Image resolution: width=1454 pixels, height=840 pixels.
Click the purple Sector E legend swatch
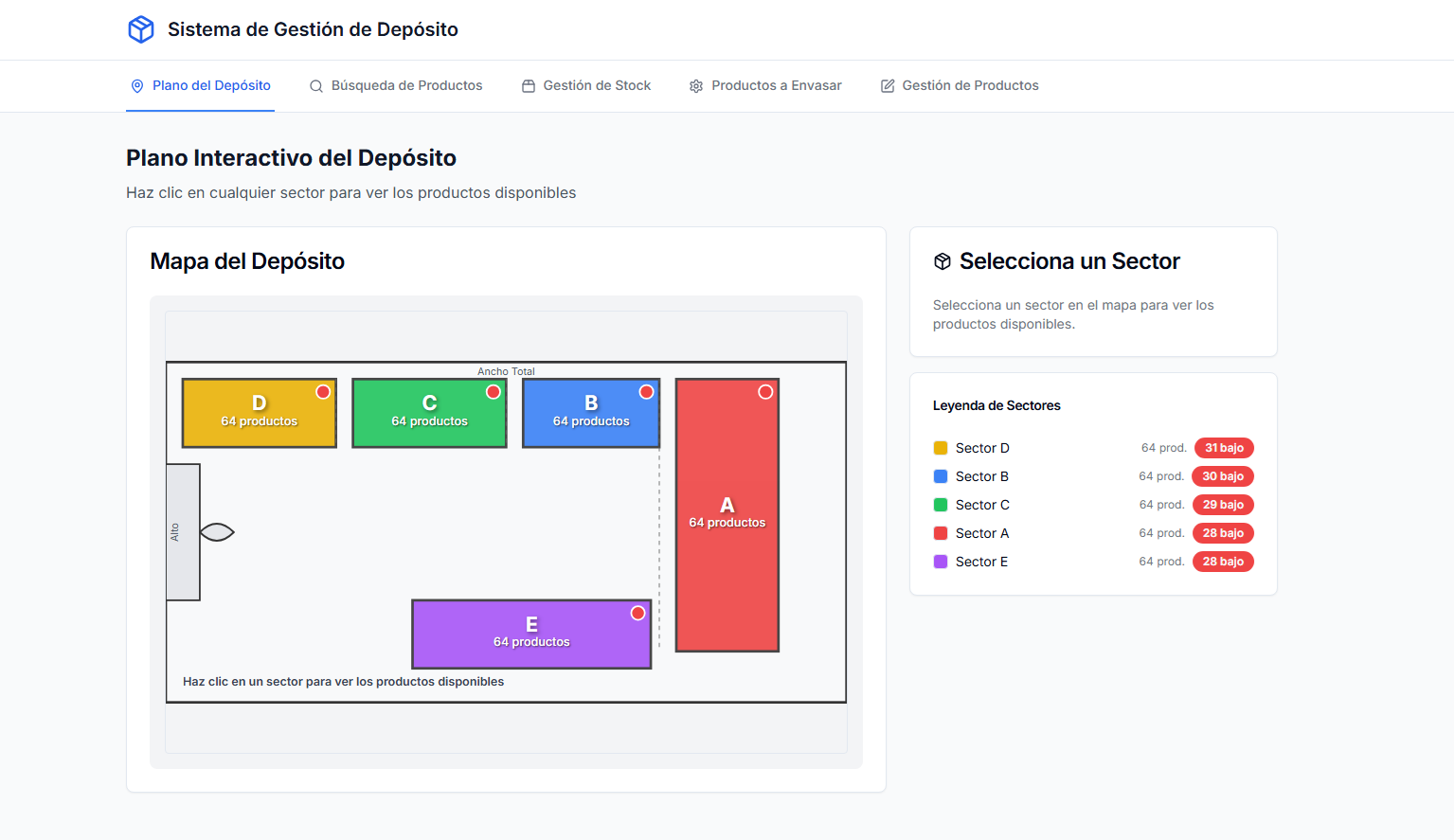click(x=941, y=562)
